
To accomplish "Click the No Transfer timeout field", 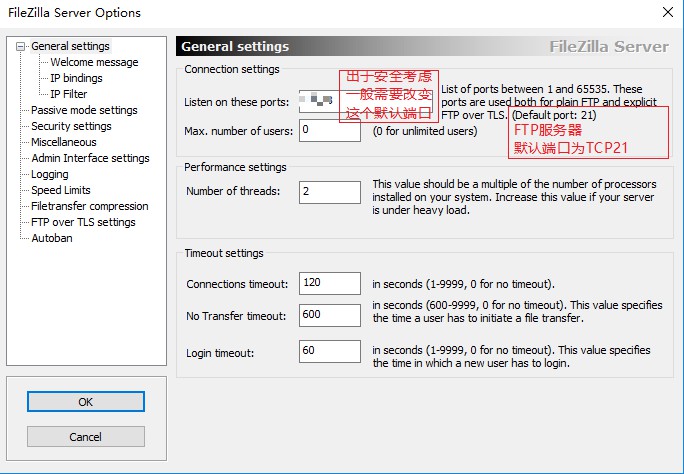I will (x=329, y=315).
